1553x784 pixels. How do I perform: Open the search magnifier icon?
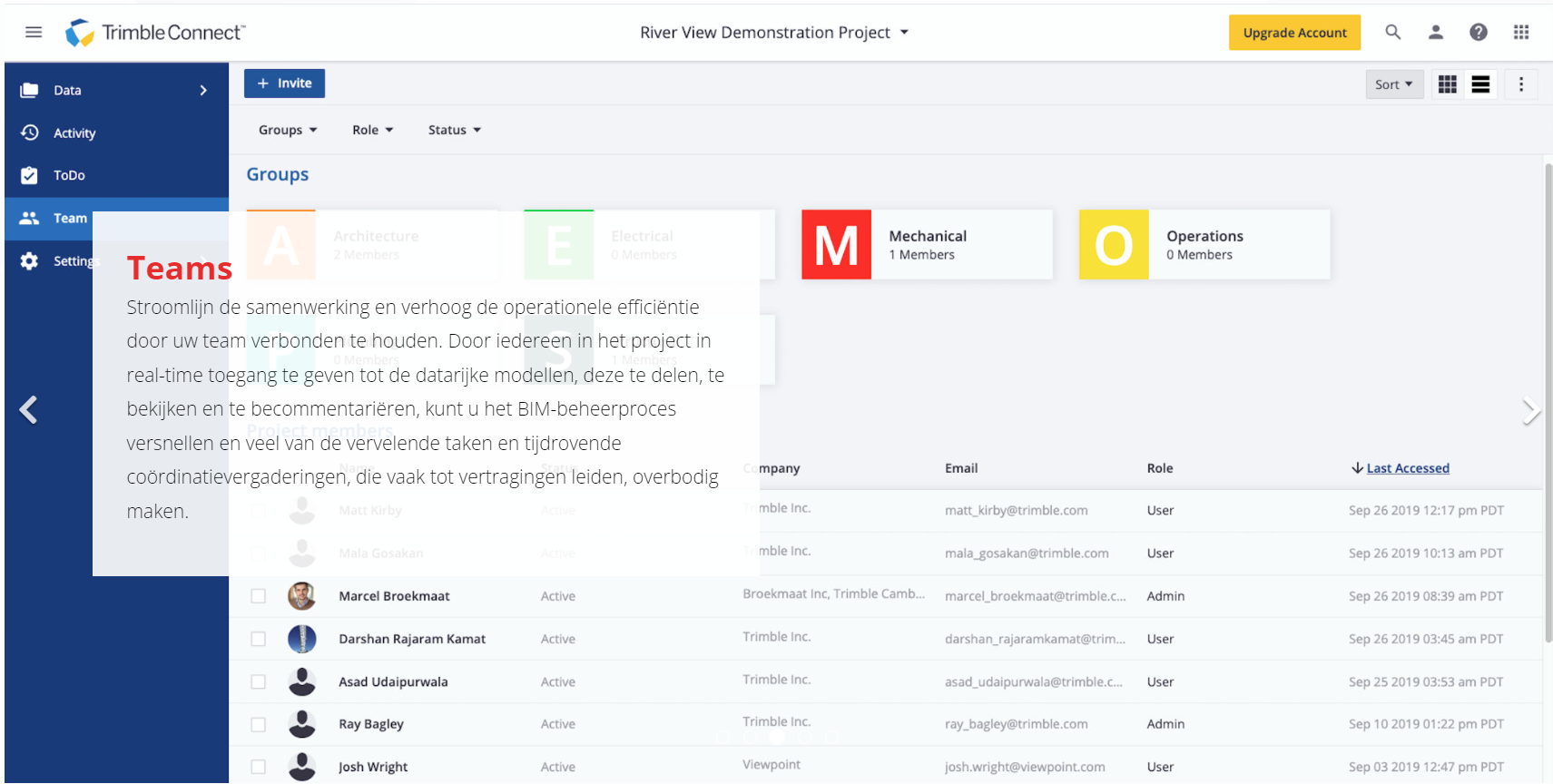[x=1393, y=33]
